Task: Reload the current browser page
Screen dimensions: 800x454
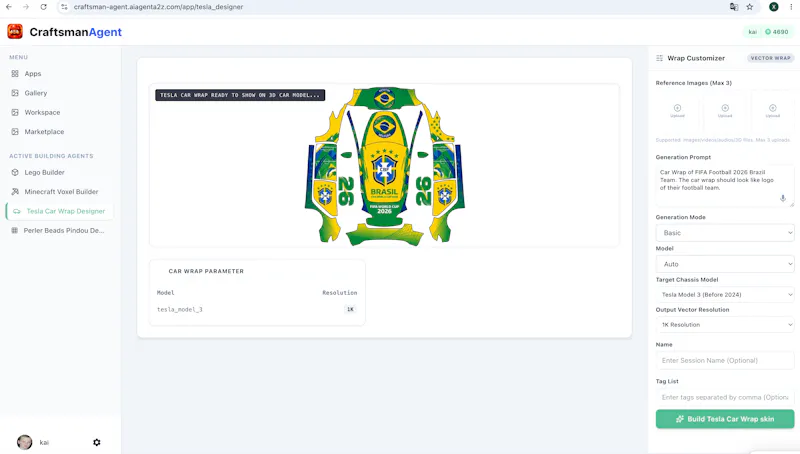Action: pos(43,7)
